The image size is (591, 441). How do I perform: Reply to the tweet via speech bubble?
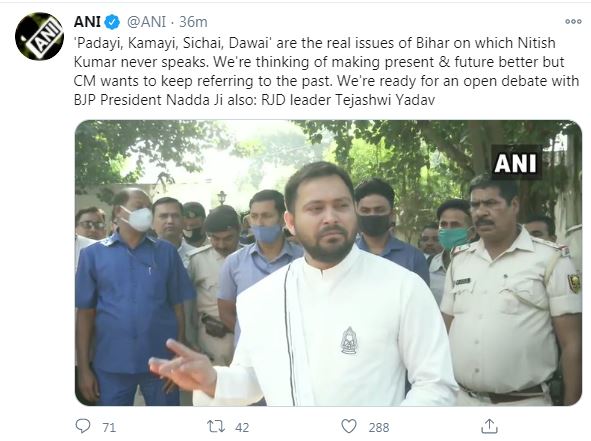[x=83, y=426]
